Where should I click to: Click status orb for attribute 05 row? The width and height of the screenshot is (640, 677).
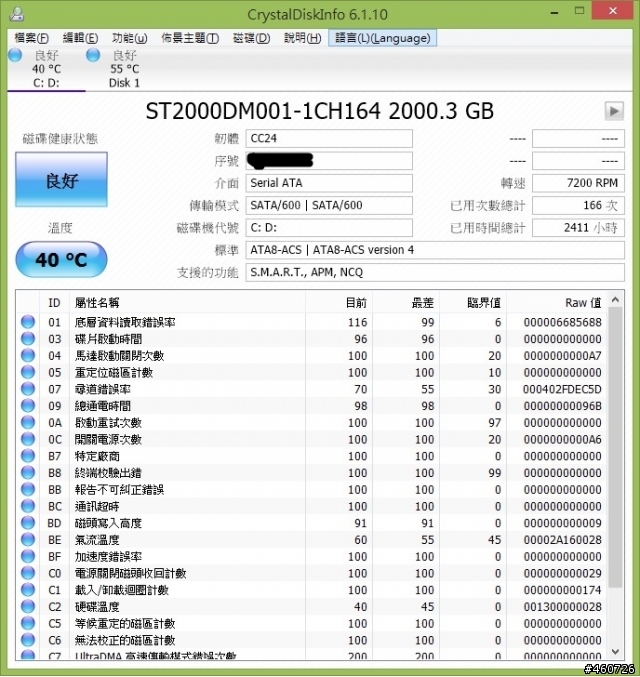(28, 372)
